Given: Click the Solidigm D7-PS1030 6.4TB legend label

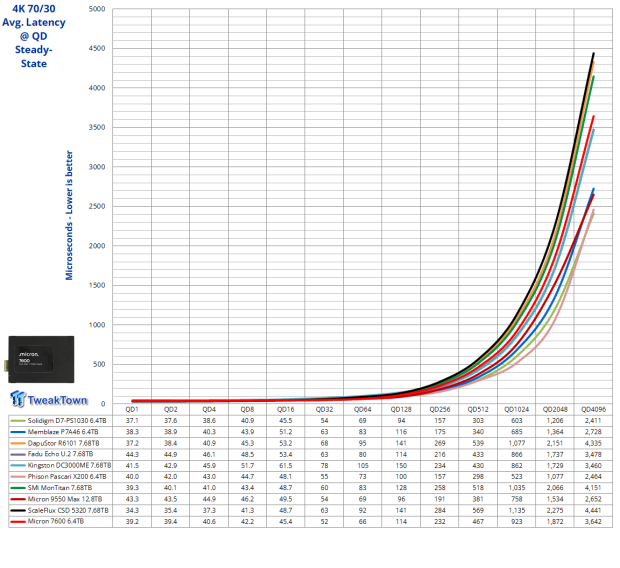Looking at the screenshot, I should [67, 421].
